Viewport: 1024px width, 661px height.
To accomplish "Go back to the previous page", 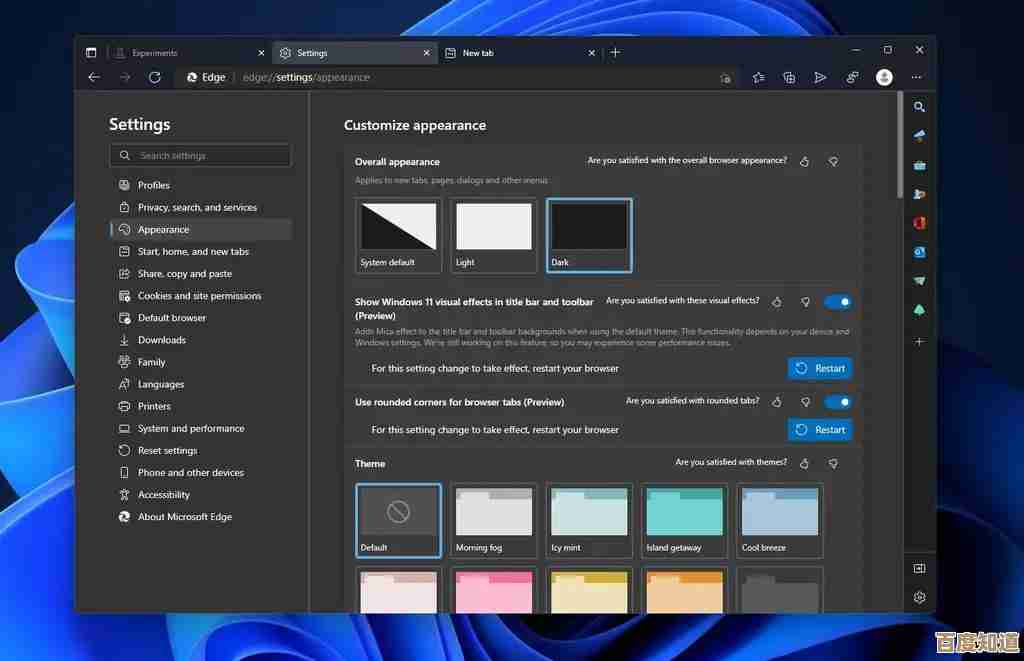I will (93, 77).
